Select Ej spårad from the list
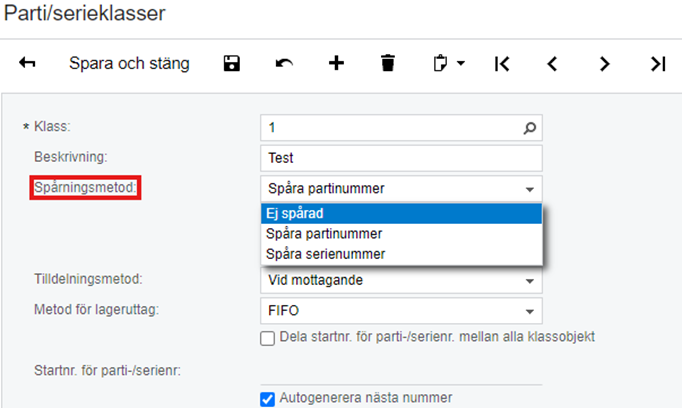 tap(401, 214)
